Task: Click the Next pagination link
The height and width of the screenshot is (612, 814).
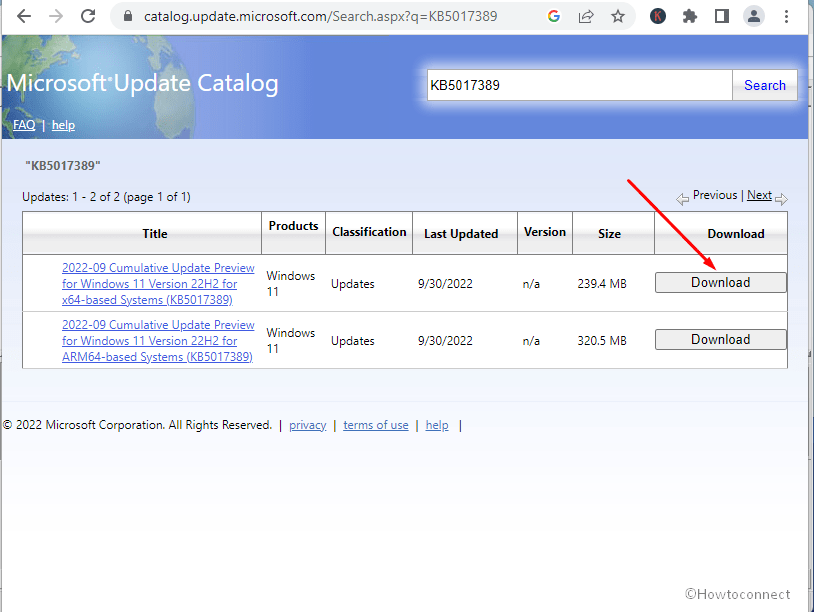Action: [x=759, y=195]
